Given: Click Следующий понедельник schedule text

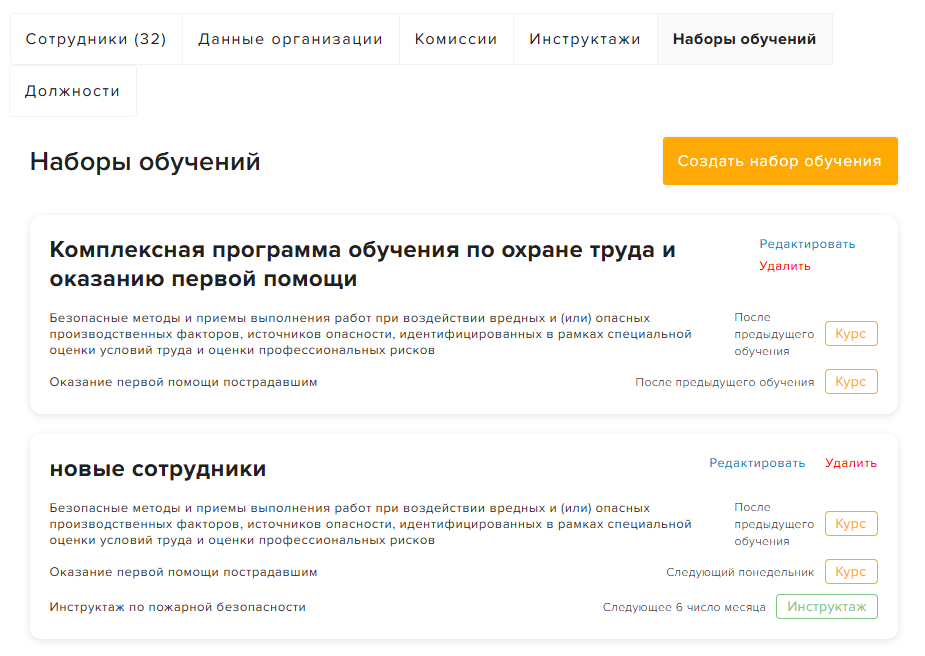Looking at the screenshot, I should point(740,572).
